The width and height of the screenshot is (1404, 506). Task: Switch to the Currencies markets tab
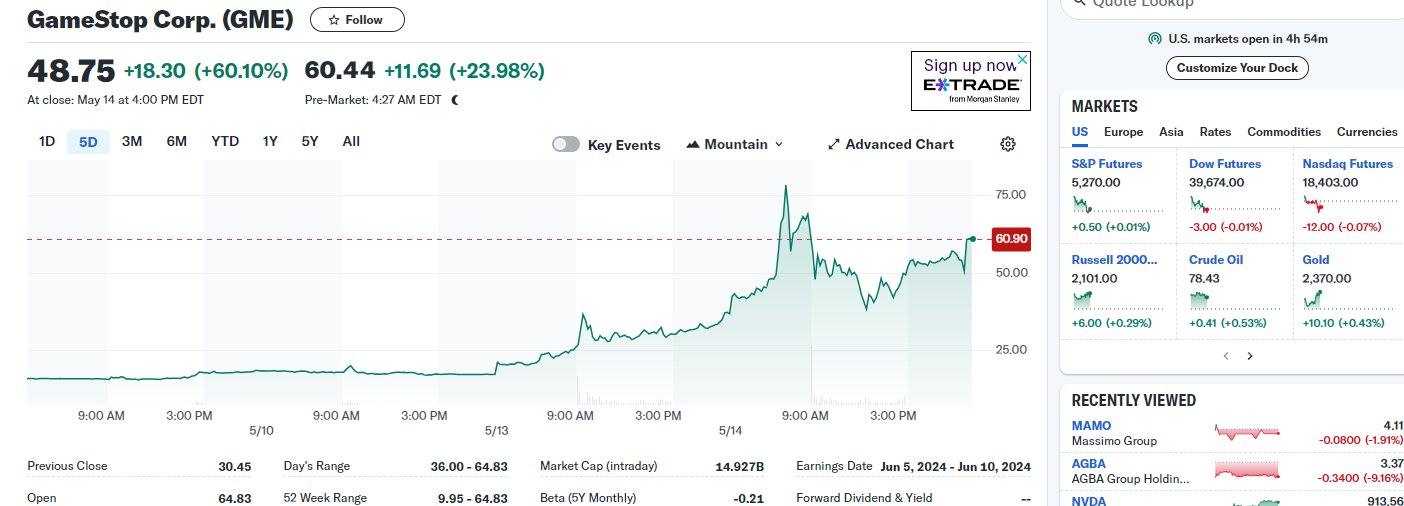(1367, 132)
